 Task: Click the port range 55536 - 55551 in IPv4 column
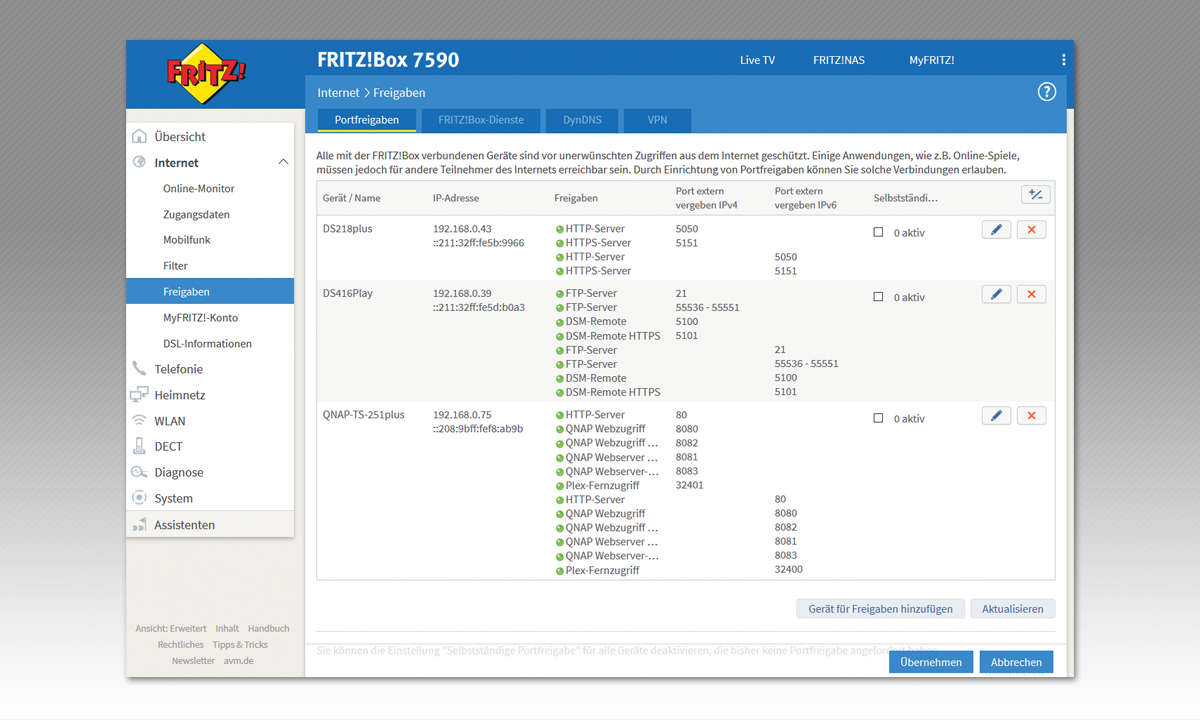coord(708,307)
